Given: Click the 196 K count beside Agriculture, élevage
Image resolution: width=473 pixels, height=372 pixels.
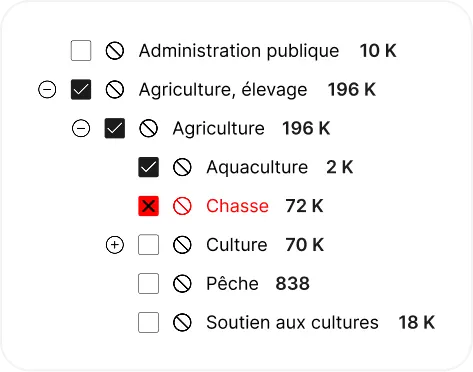Looking at the screenshot, I should pyautogui.click(x=352, y=90).
